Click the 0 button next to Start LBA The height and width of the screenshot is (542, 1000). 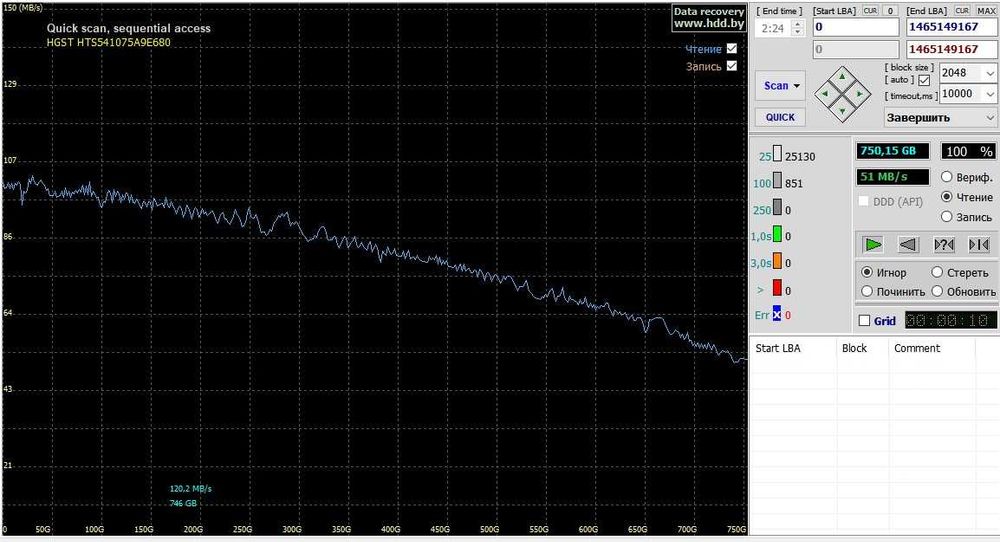click(890, 11)
